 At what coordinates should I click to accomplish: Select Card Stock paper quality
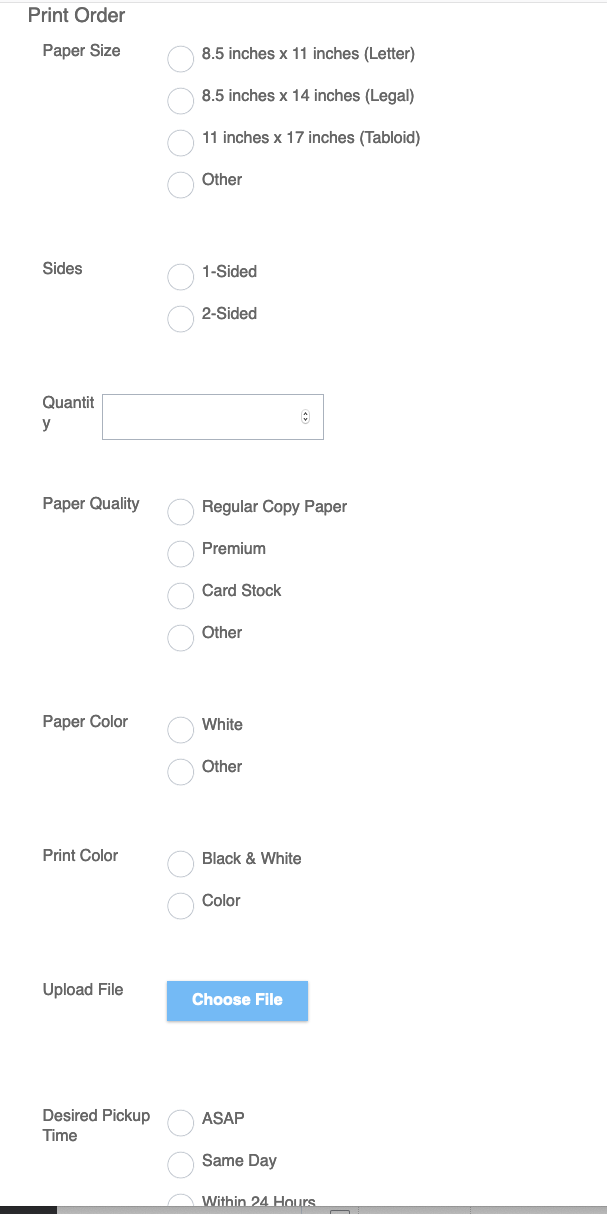(180, 596)
